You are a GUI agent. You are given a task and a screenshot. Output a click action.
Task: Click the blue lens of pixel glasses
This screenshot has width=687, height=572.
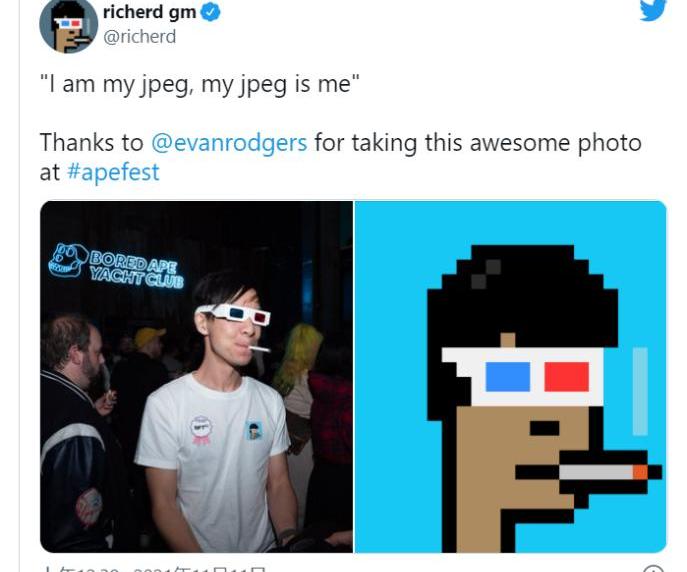[507, 377]
